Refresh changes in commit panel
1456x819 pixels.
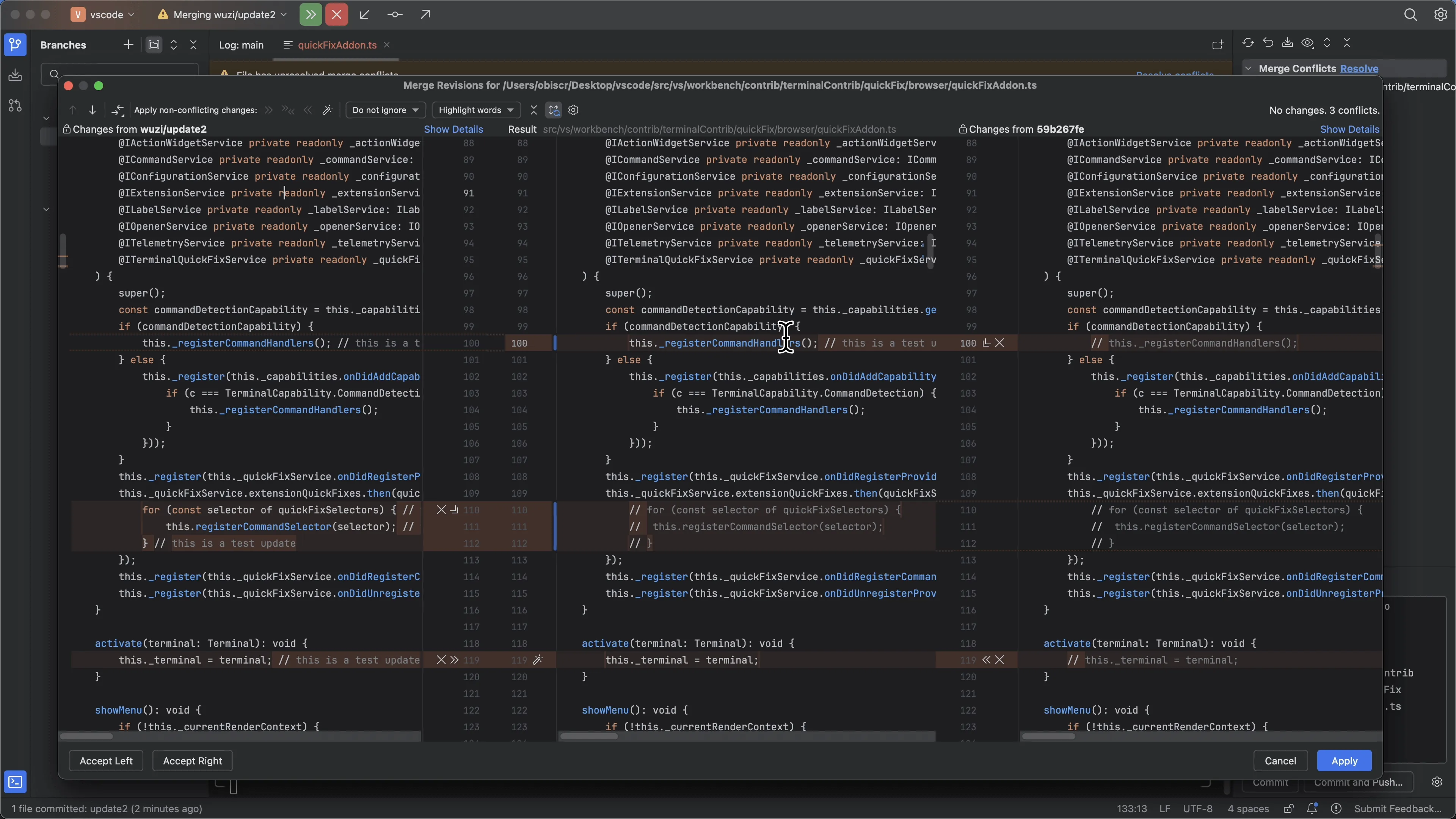point(1248,43)
